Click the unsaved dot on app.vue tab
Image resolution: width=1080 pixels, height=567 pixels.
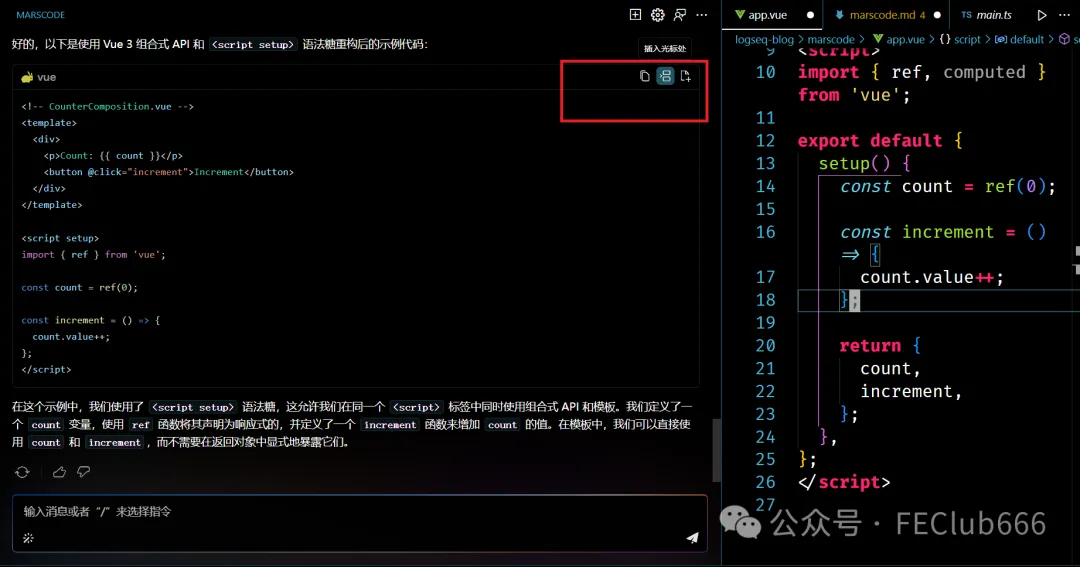click(810, 14)
